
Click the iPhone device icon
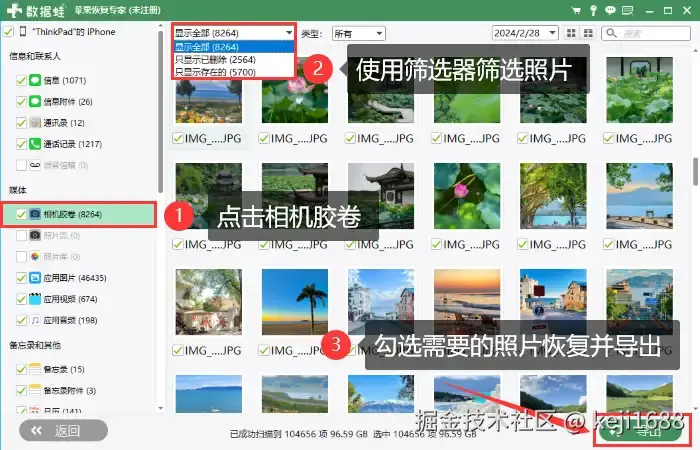pyautogui.click(x=23, y=32)
